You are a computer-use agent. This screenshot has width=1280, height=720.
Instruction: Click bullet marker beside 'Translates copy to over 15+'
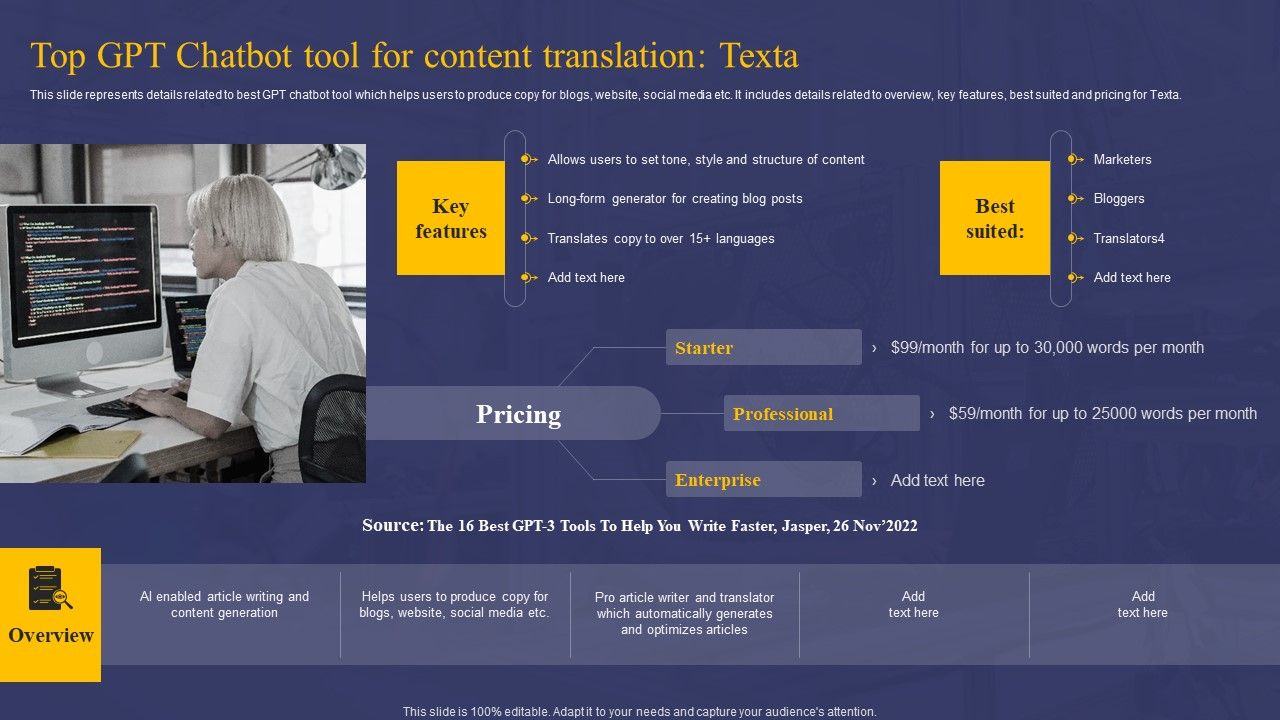pos(529,238)
